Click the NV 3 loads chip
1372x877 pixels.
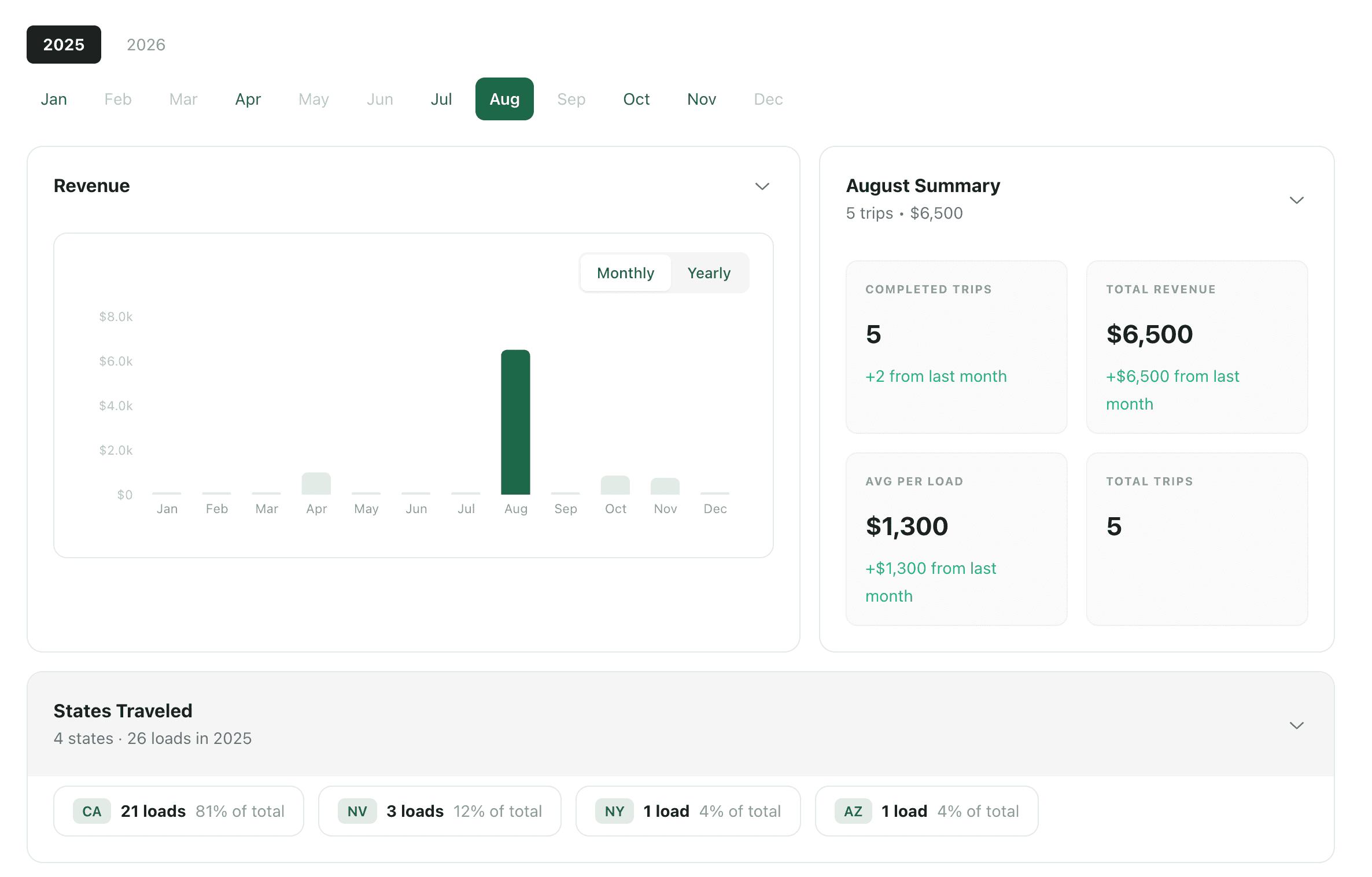(x=439, y=810)
